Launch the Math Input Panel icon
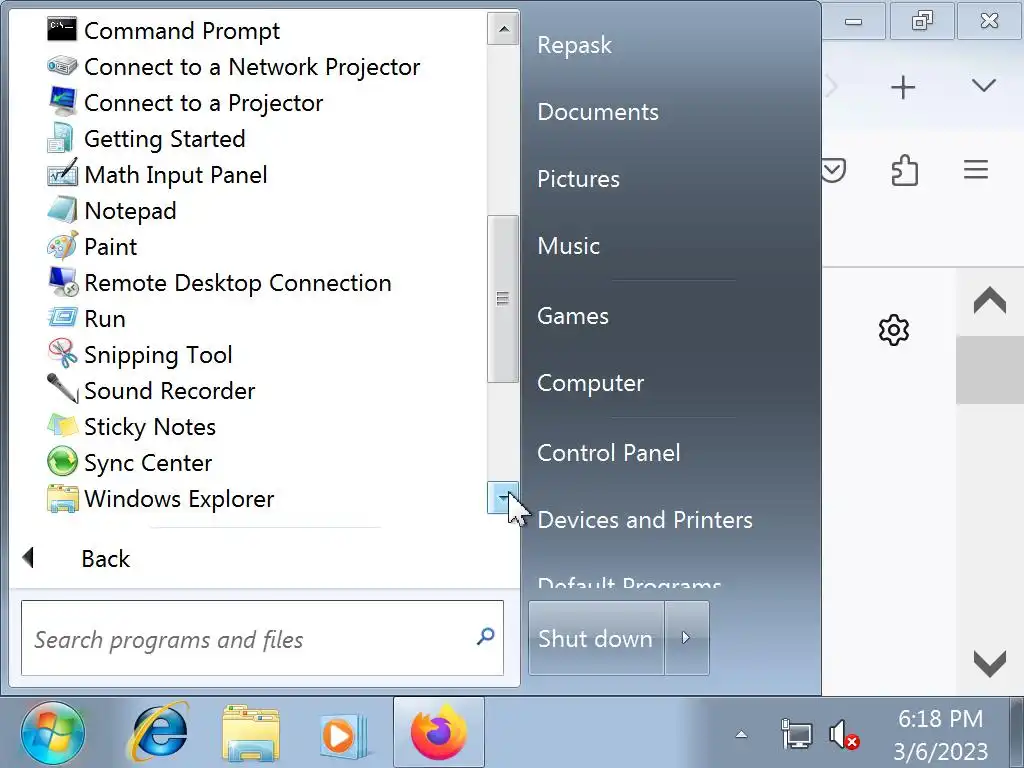Image resolution: width=1024 pixels, height=768 pixels. (62, 174)
